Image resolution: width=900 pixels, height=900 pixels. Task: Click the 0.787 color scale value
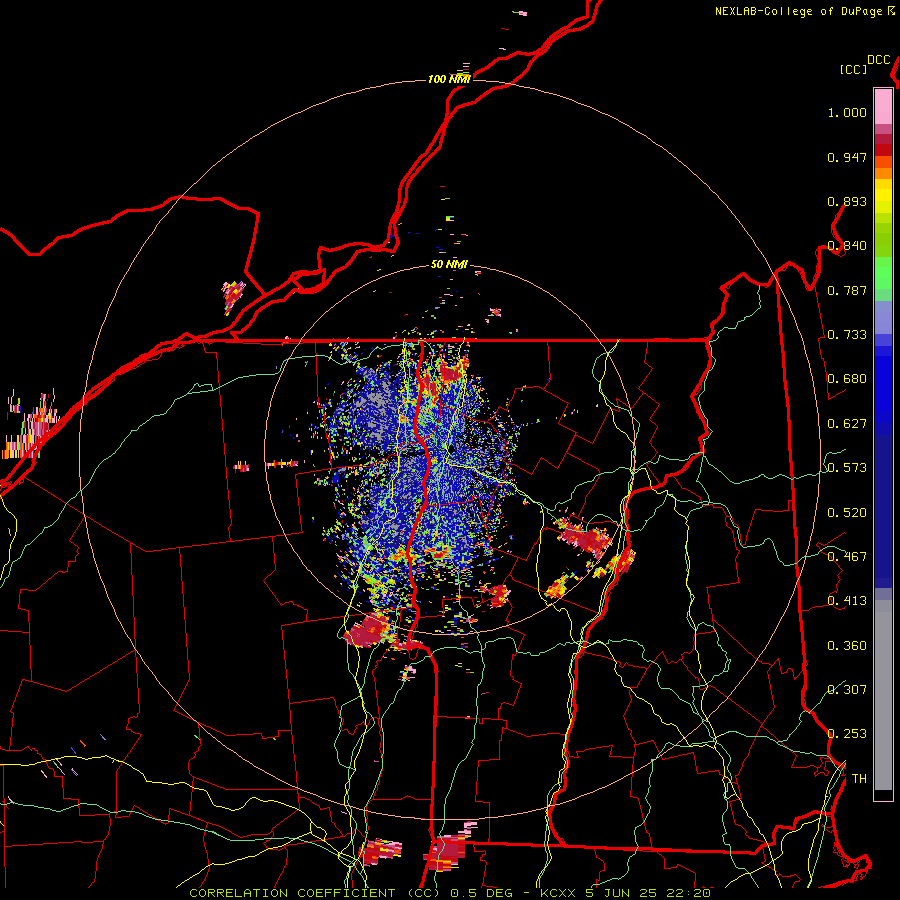847,290
